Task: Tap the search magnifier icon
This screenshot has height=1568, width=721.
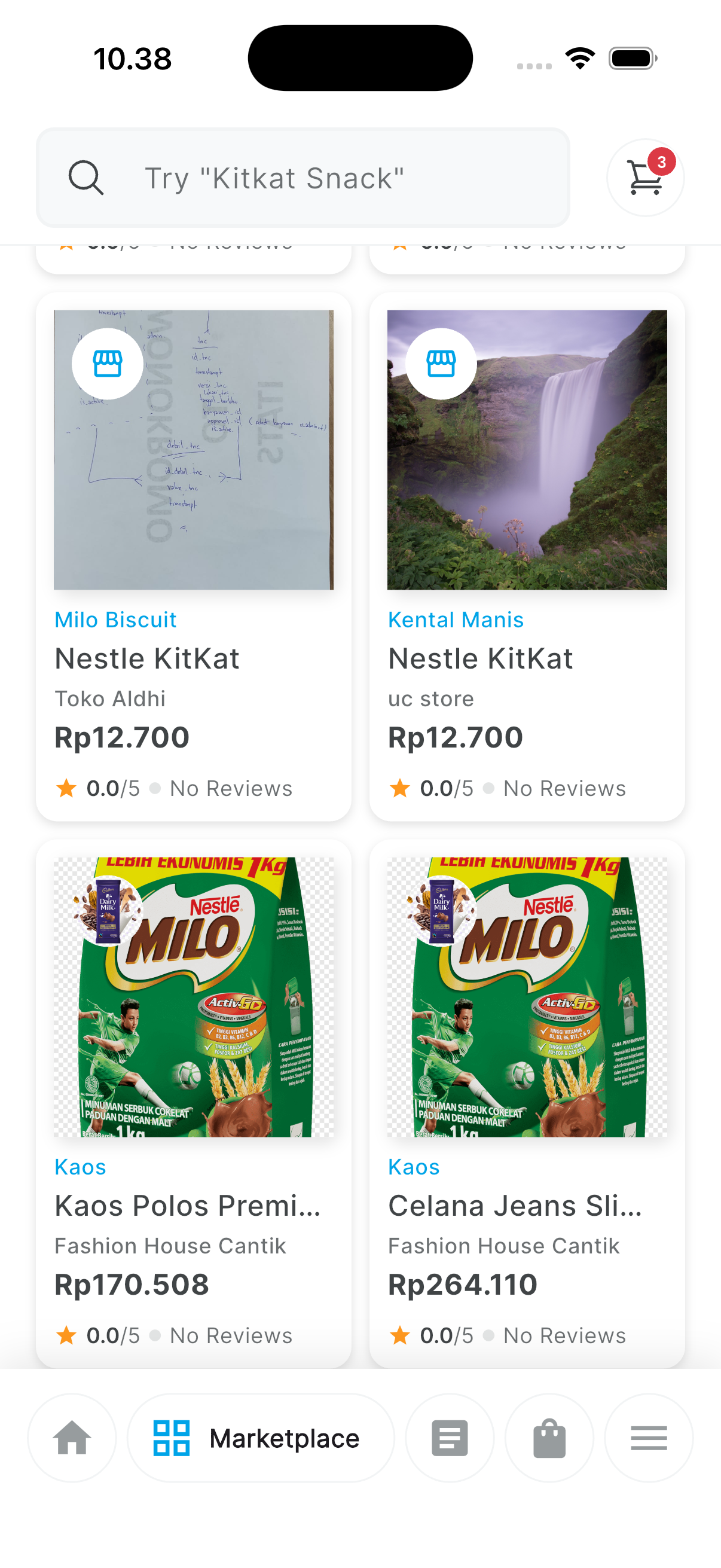Action: pyautogui.click(x=85, y=178)
